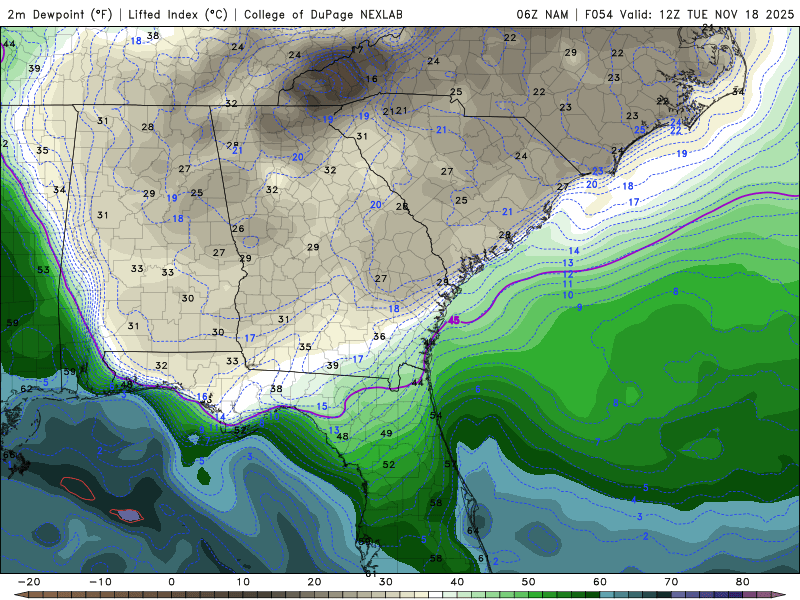Click the '2m Dewpoint (°F)' title text
This screenshot has height=600, width=800.
tap(60, 14)
